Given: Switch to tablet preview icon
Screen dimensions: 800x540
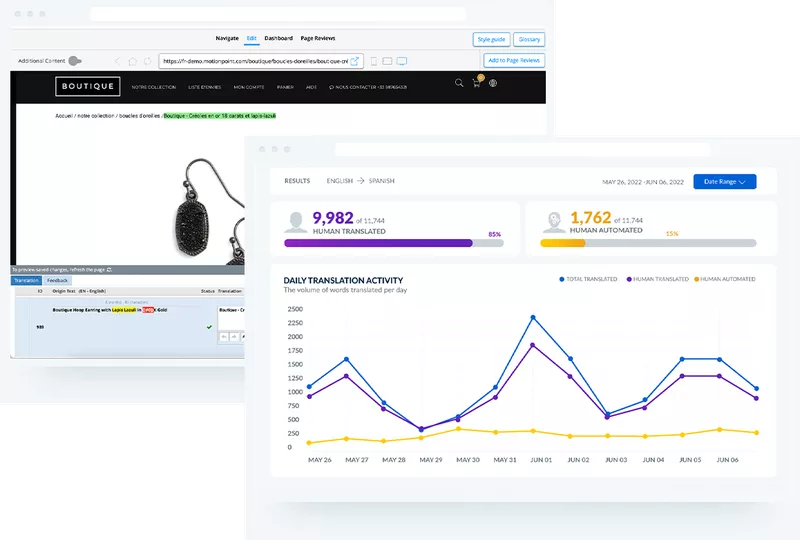Looking at the screenshot, I should pyautogui.click(x=387, y=61).
